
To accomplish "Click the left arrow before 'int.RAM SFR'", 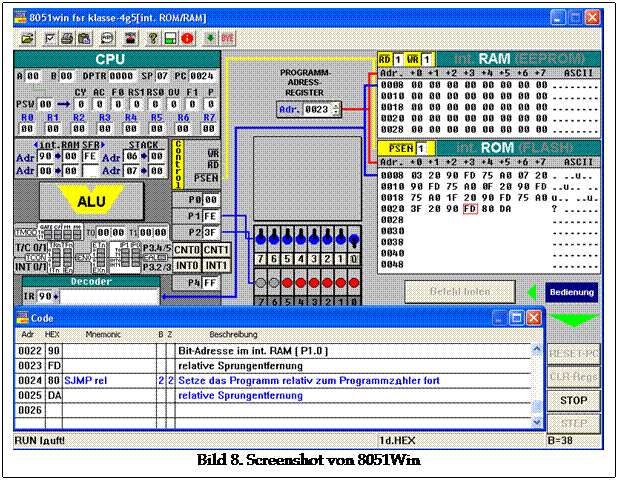I will 36,145.
